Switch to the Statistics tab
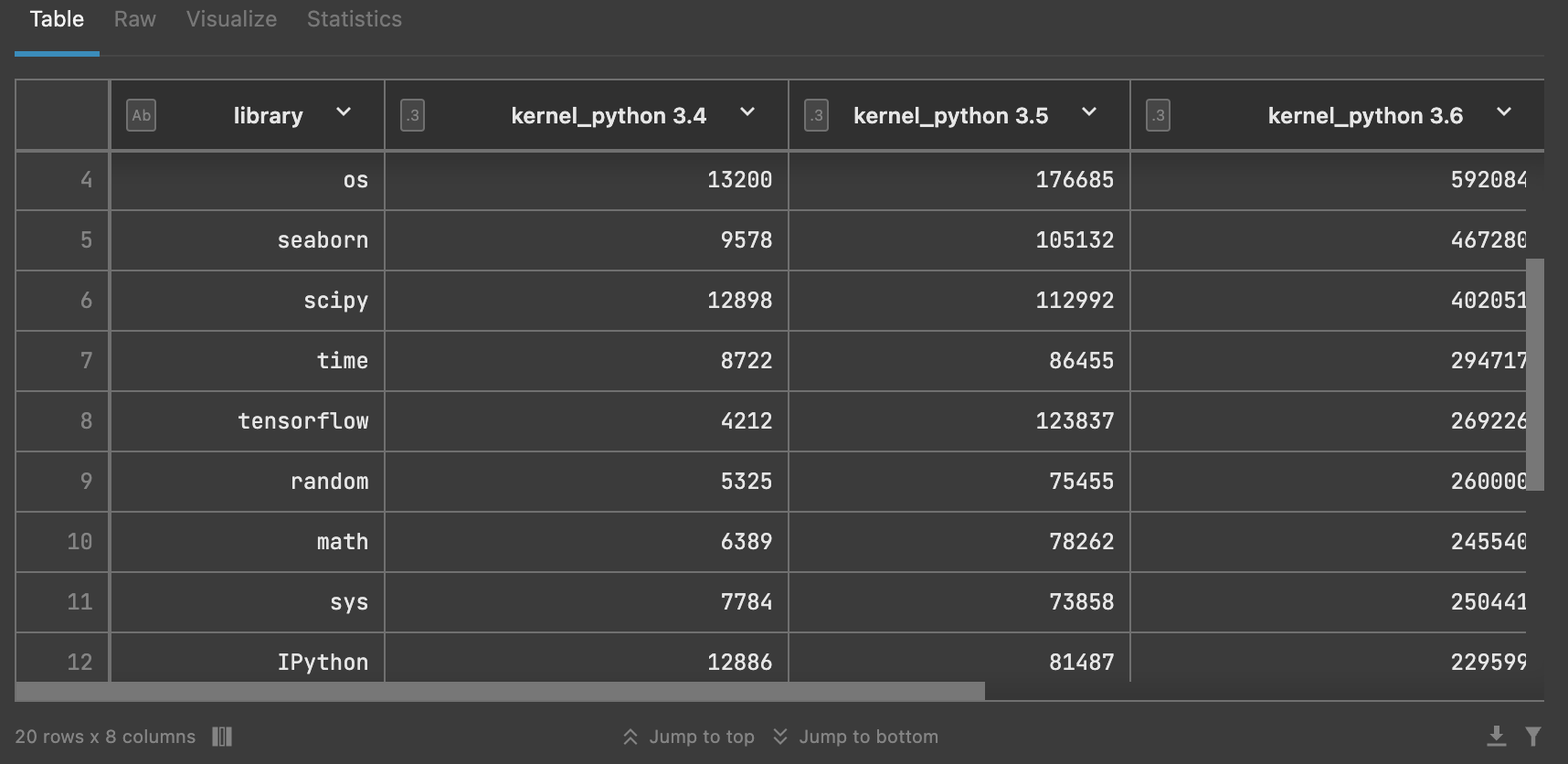 pyautogui.click(x=354, y=19)
